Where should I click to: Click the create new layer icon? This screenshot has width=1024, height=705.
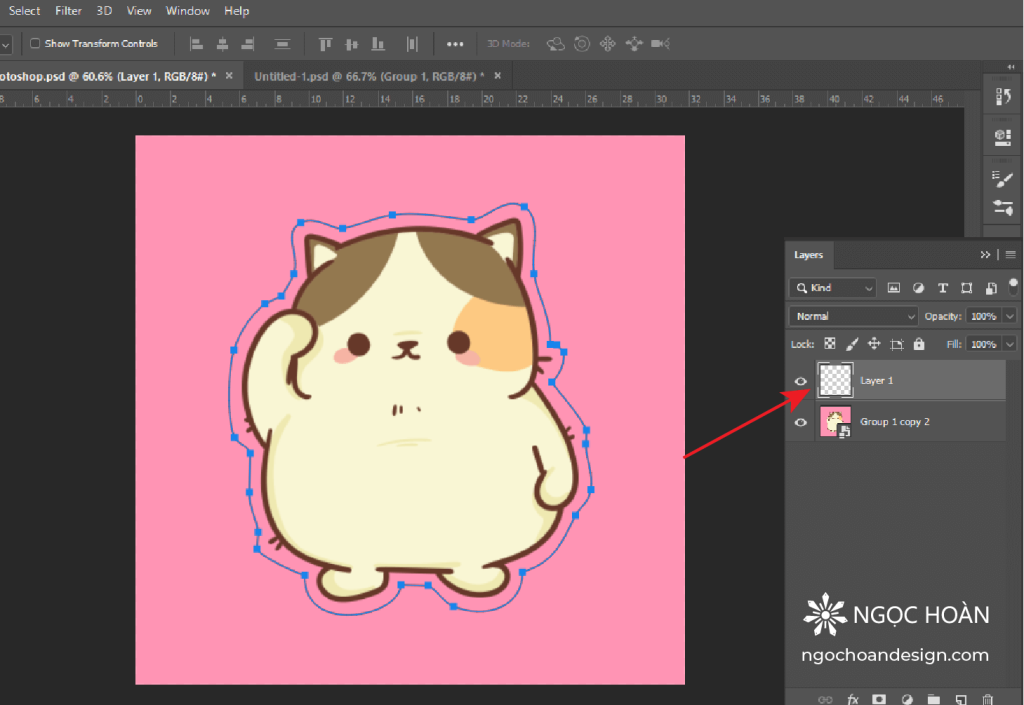(x=960, y=700)
